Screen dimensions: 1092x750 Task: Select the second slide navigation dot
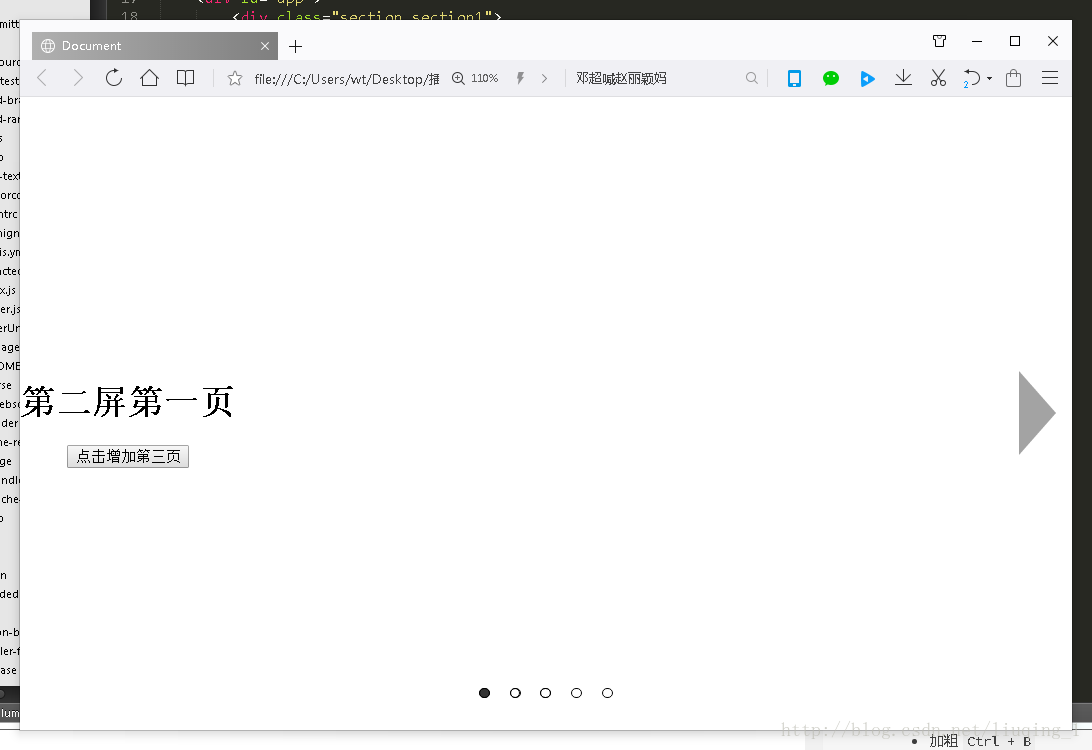515,693
